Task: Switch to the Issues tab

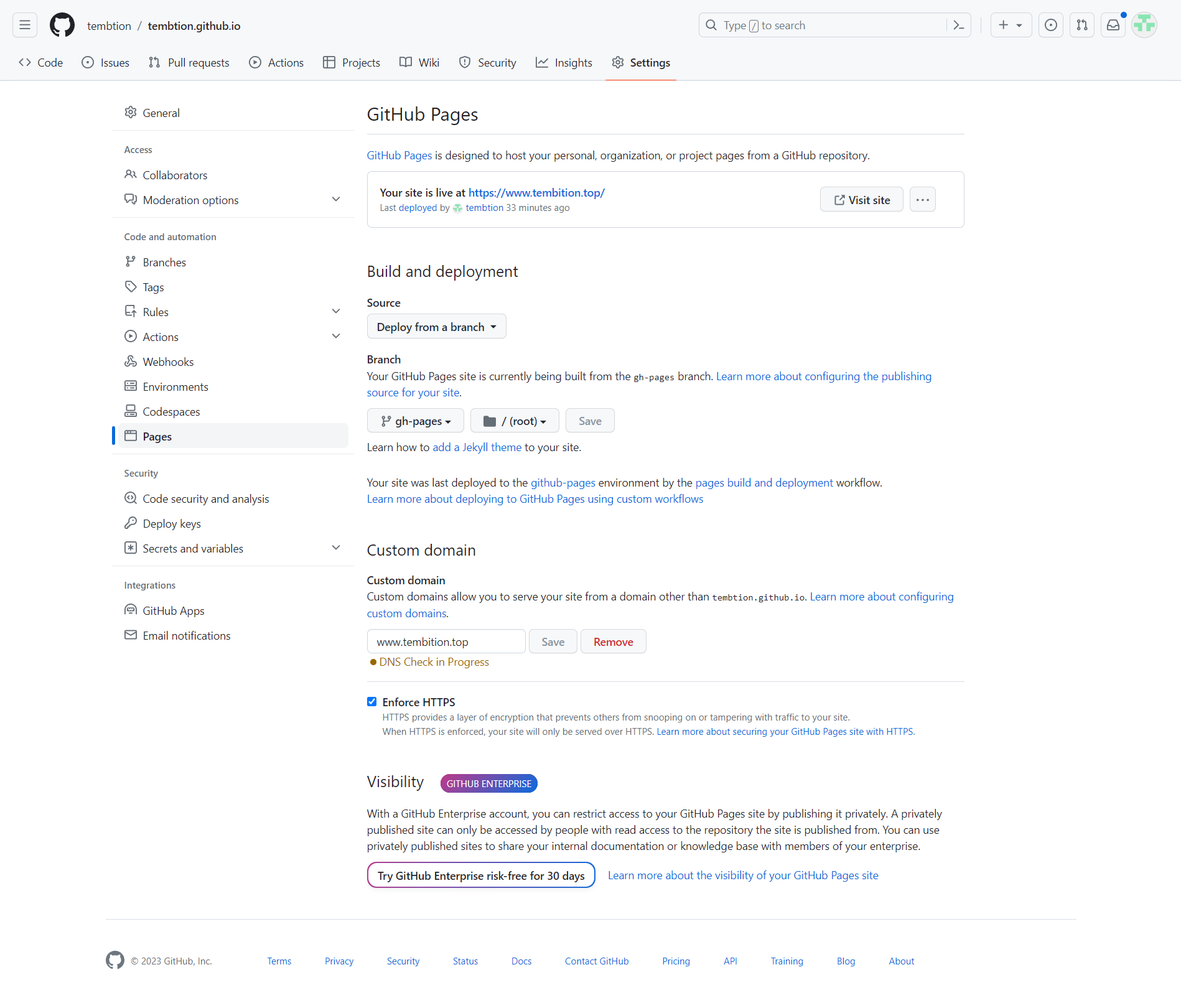Action: pos(106,63)
